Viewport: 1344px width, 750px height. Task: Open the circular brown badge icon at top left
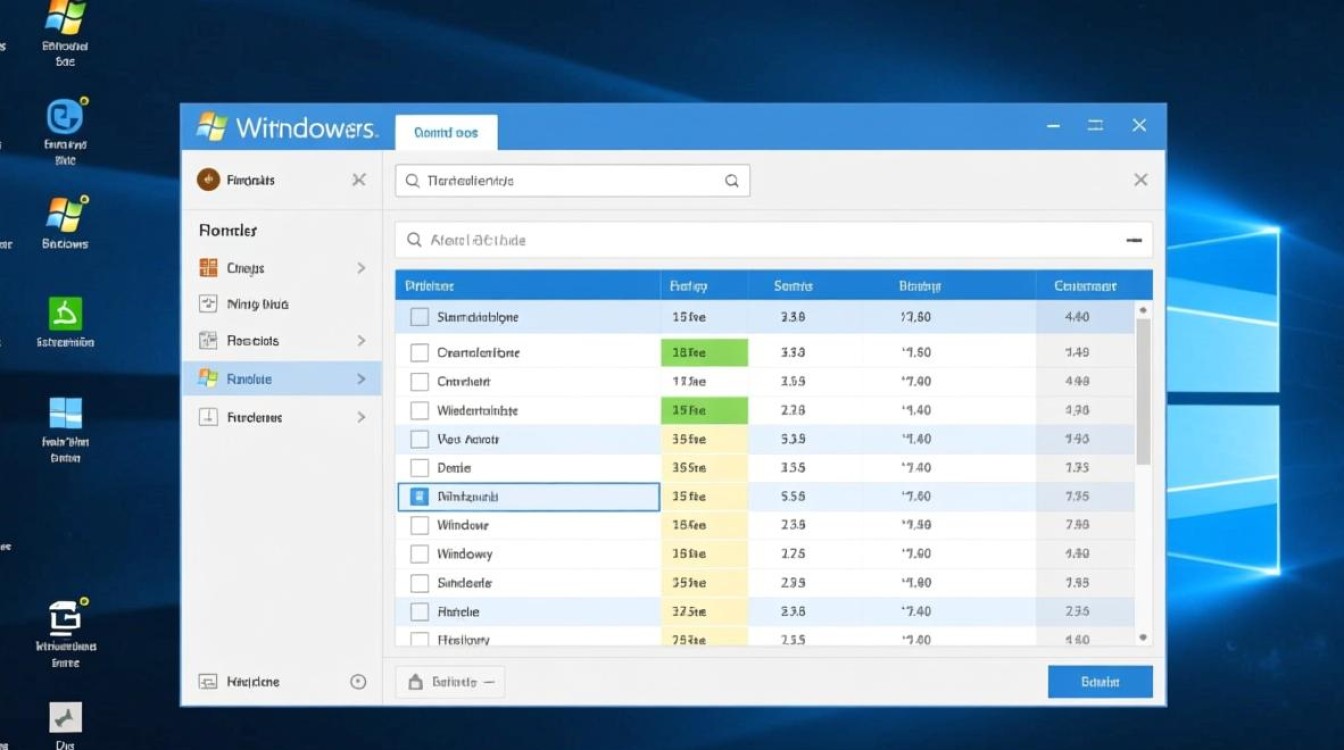208,179
